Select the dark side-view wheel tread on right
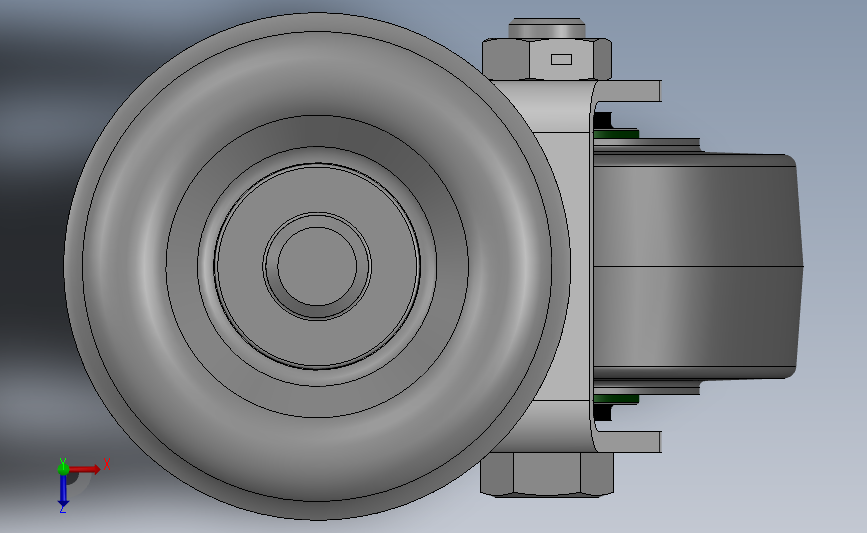 tap(698, 266)
